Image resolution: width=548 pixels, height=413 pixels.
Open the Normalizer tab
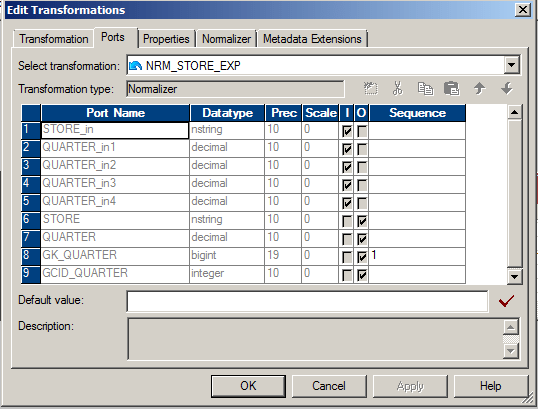(x=226, y=39)
